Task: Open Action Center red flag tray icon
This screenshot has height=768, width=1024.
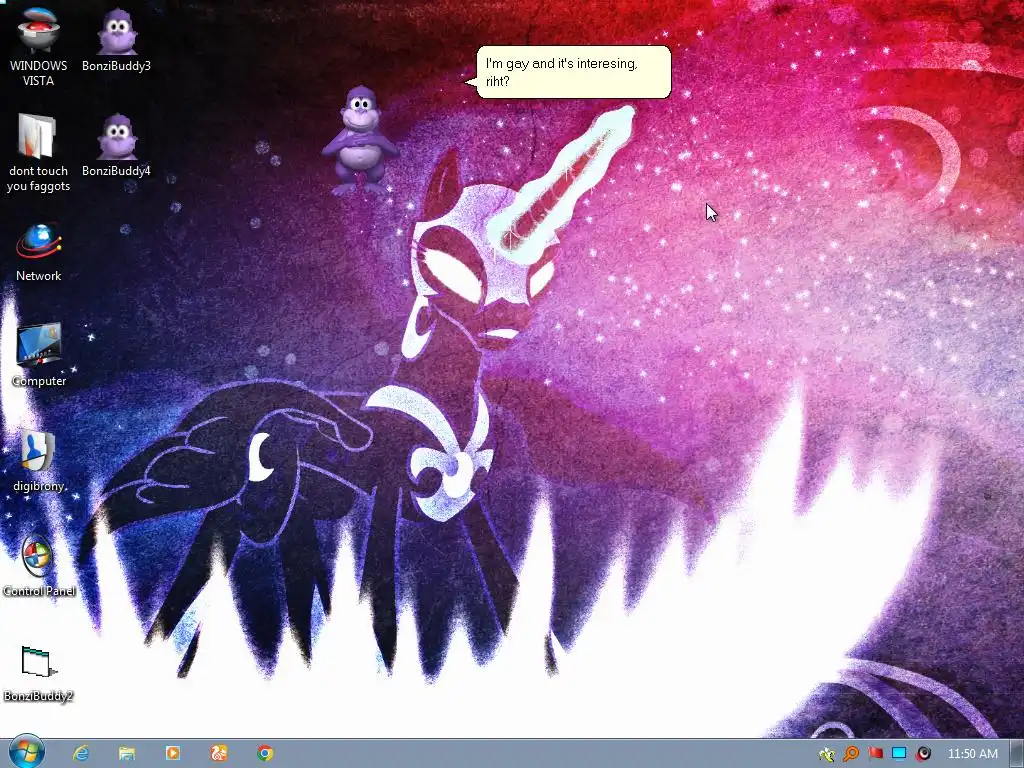Action: (875, 754)
